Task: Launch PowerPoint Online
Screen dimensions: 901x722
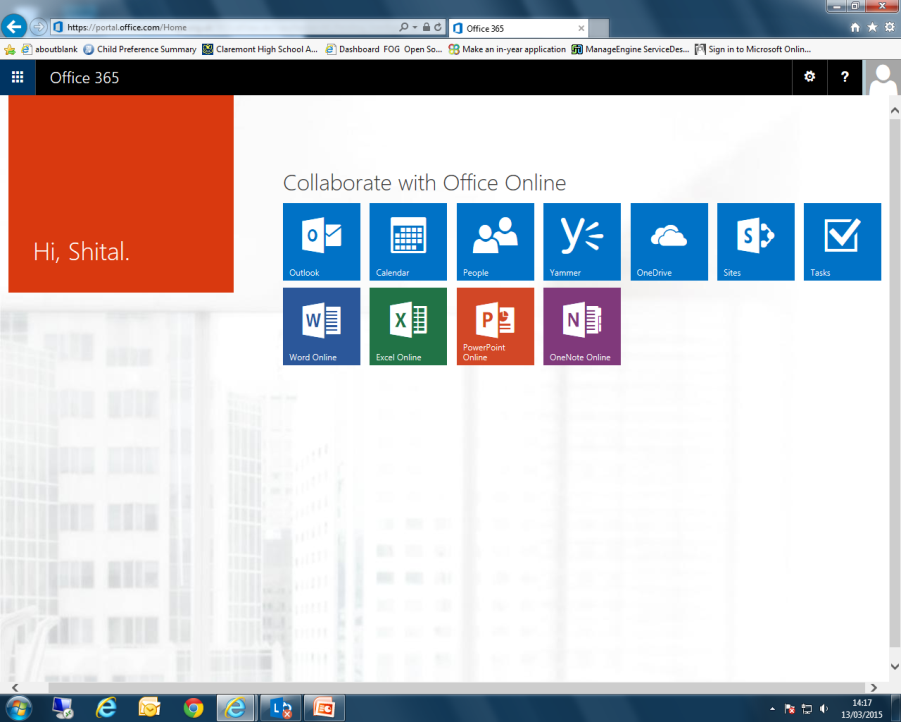Action: (495, 327)
